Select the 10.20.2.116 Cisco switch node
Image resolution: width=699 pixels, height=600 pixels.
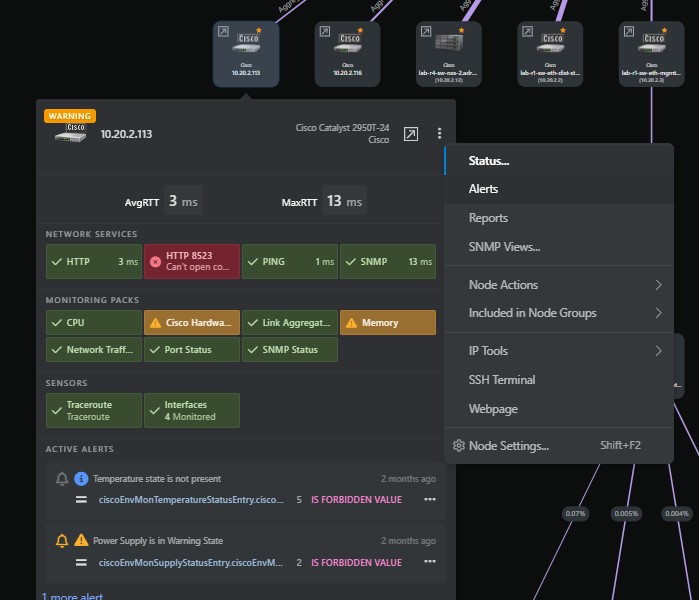(347, 54)
